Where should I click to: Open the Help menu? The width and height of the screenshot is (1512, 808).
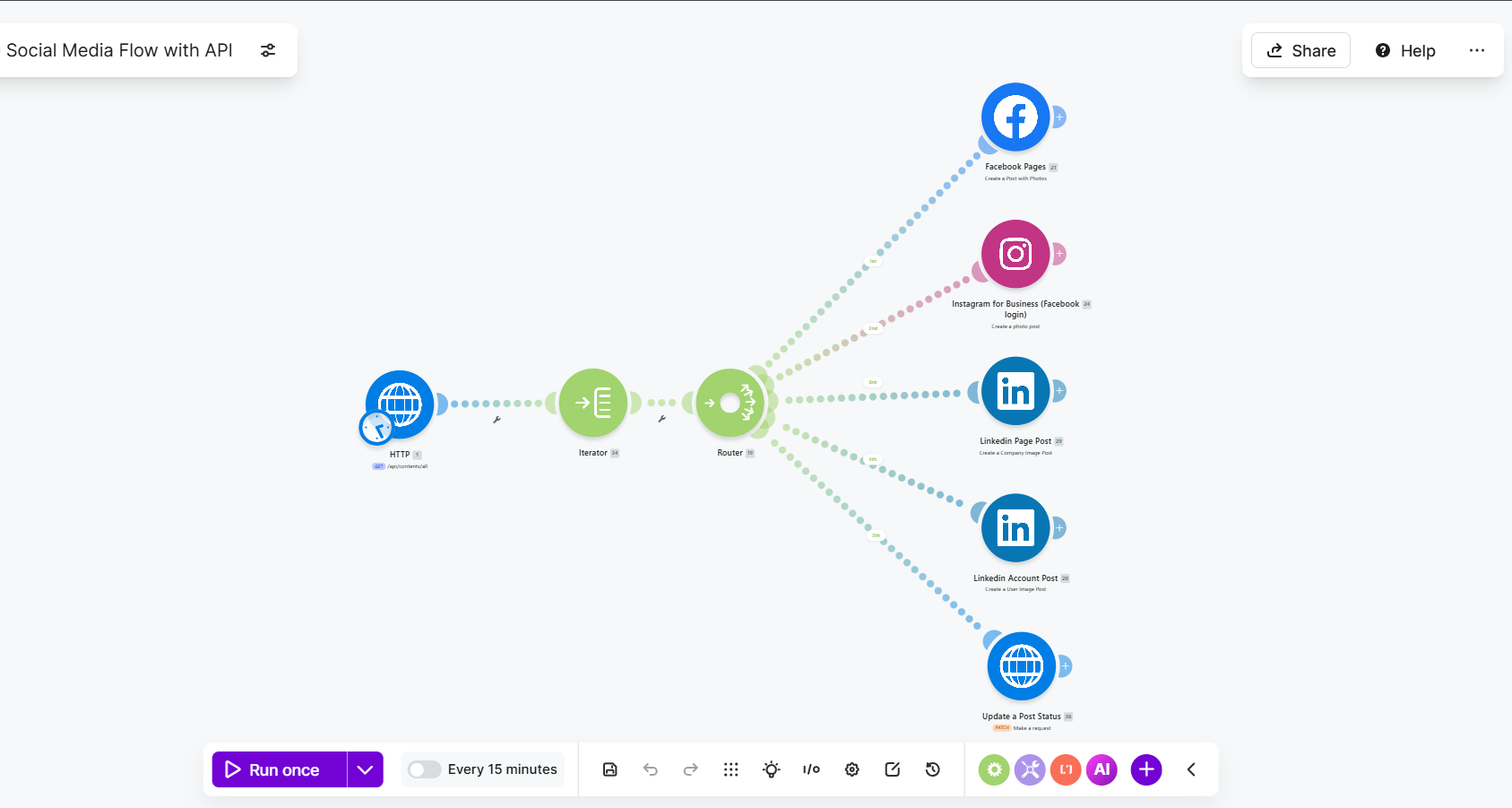(x=1405, y=51)
